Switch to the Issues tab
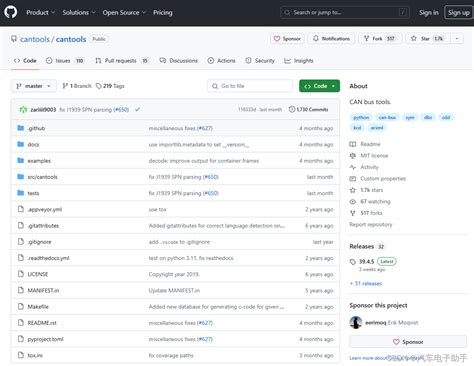 click(65, 61)
